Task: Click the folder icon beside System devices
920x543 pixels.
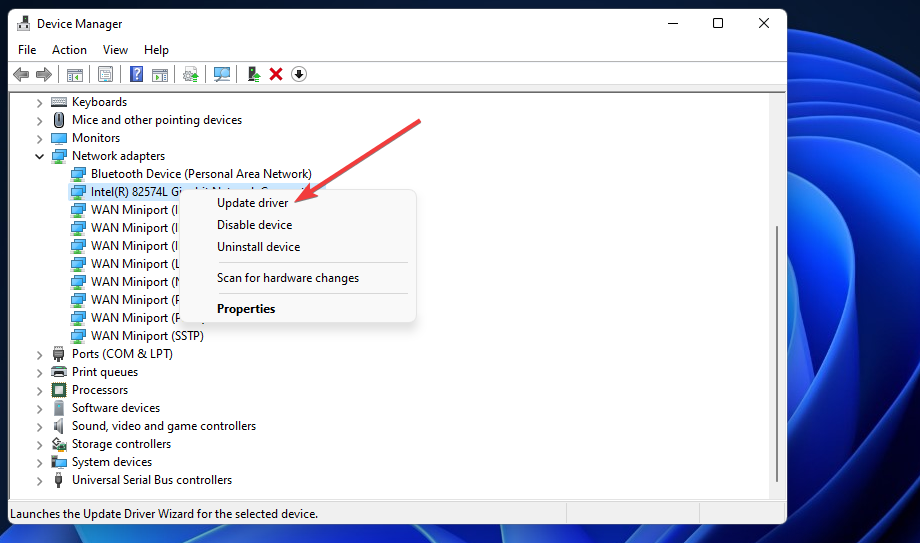Action: pyautogui.click(x=59, y=462)
